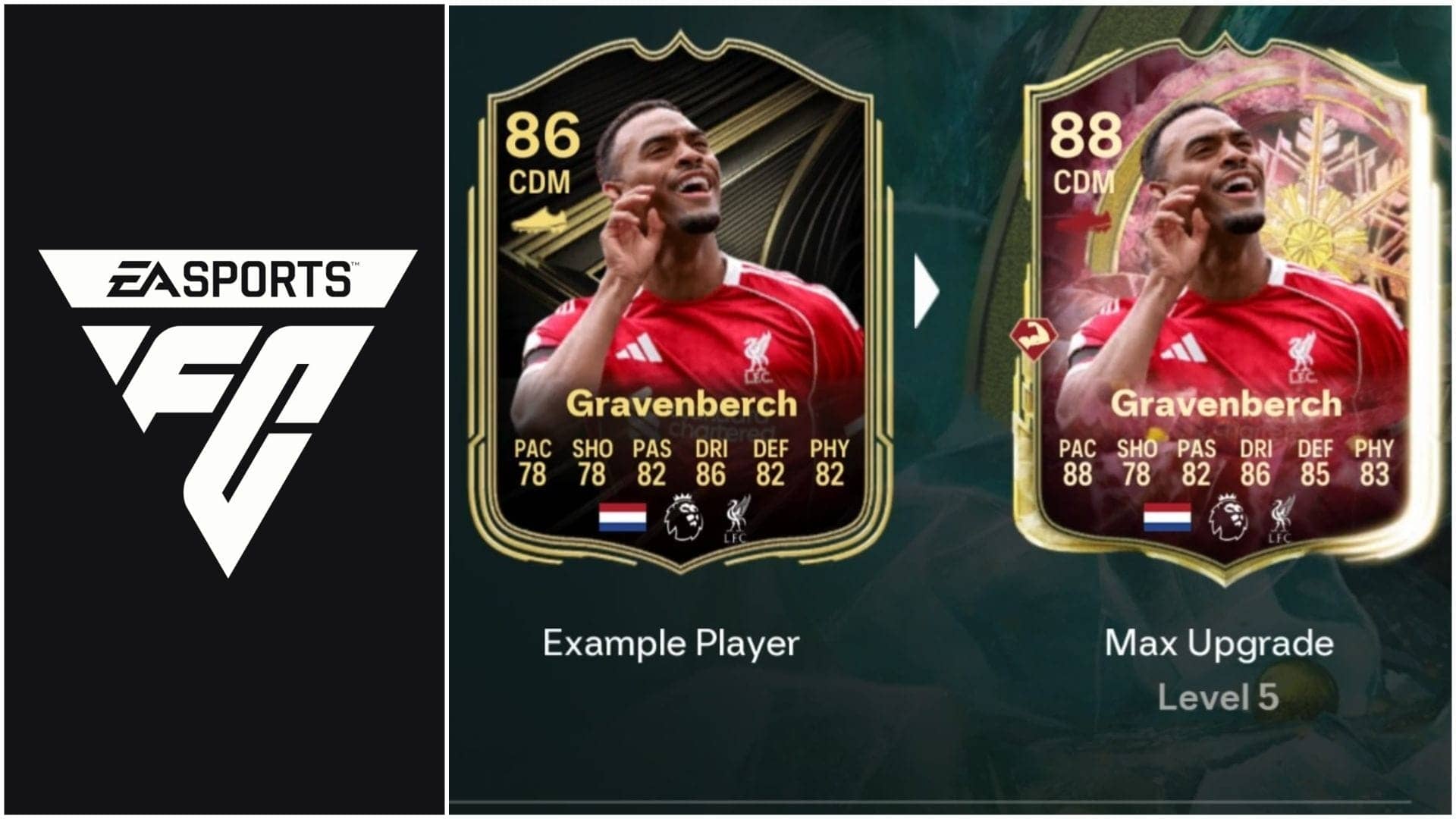Click the Netherlands flag on the 88 card
The width and height of the screenshot is (1456, 819).
tap(1167, 517)
